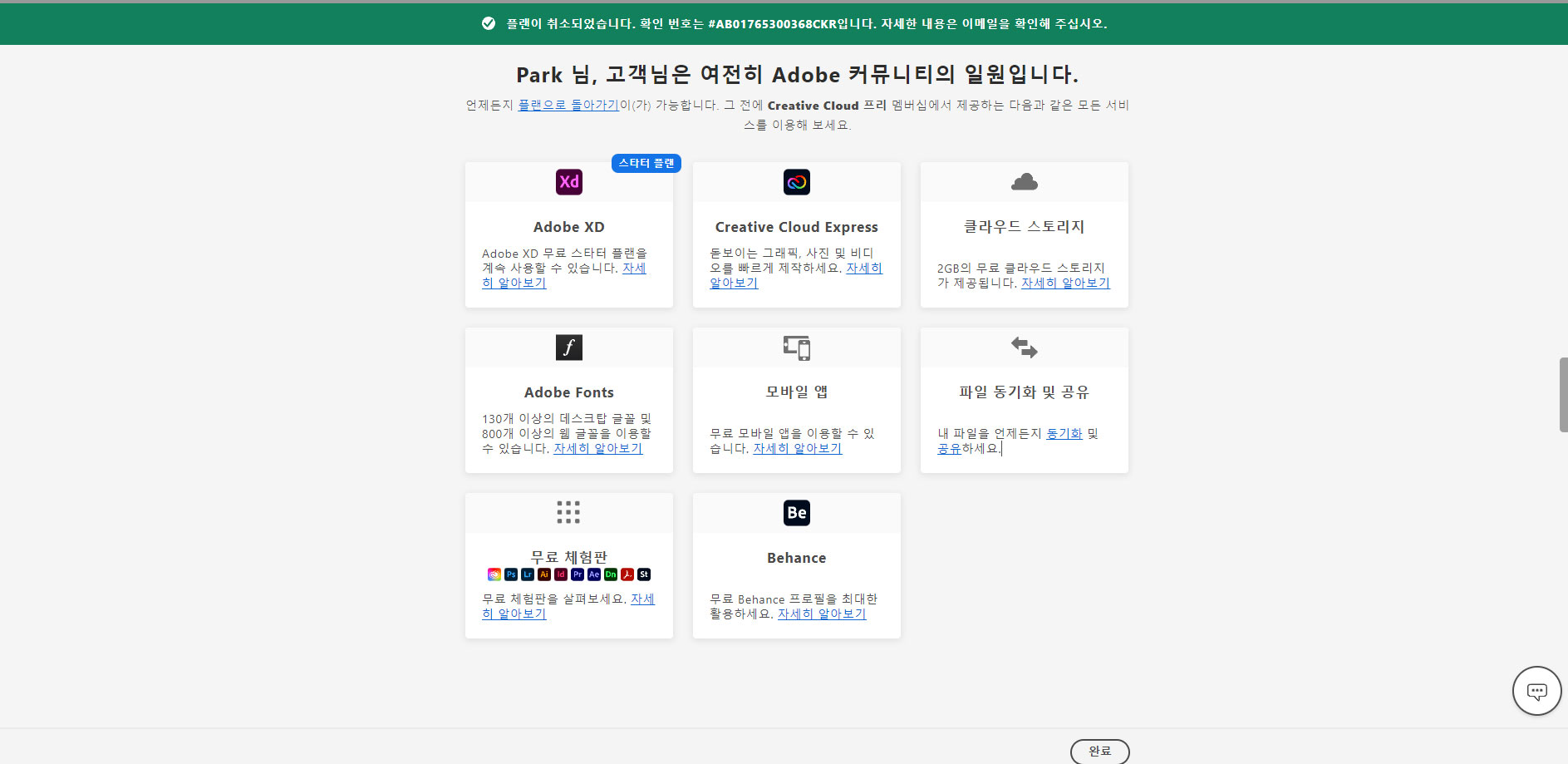1568x764 pixels.
Task: Click the green banner checkmark icon
Action: tap(489, 23)
